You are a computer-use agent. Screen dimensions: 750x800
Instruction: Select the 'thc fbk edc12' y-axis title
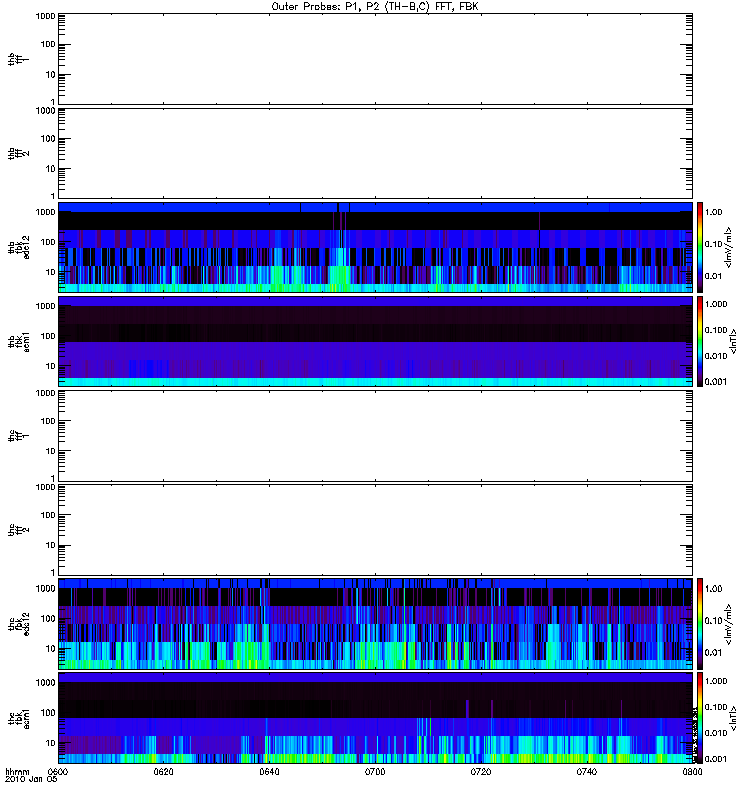point(19,624)
